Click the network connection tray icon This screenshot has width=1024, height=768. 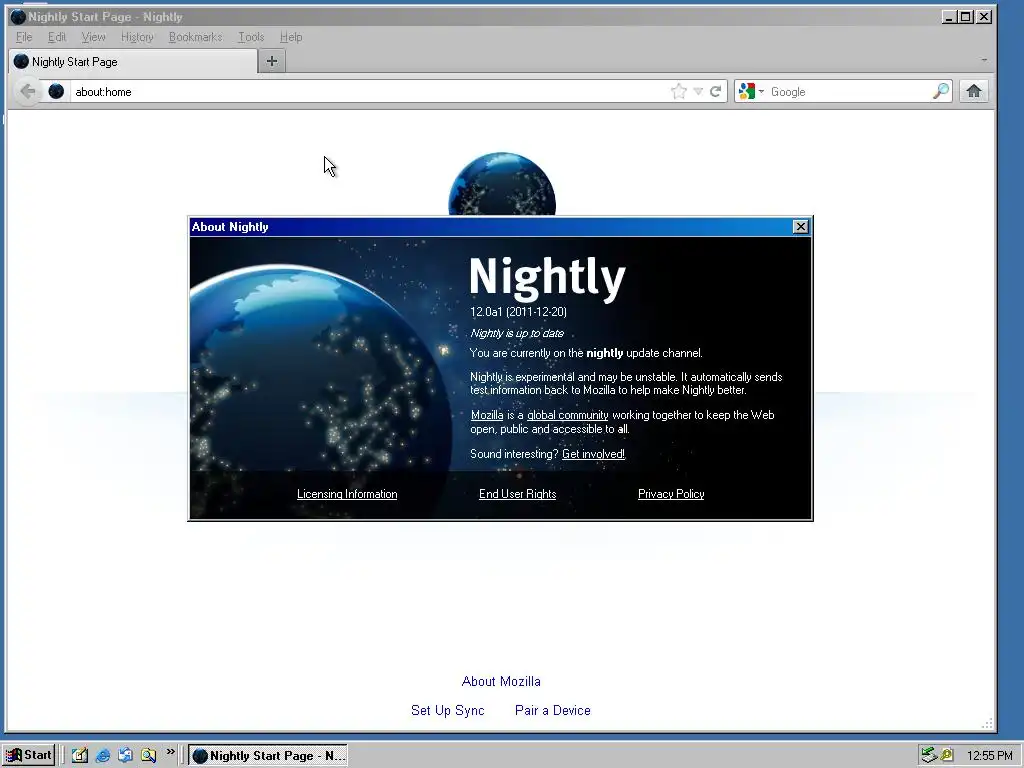(x=928, y=756)
